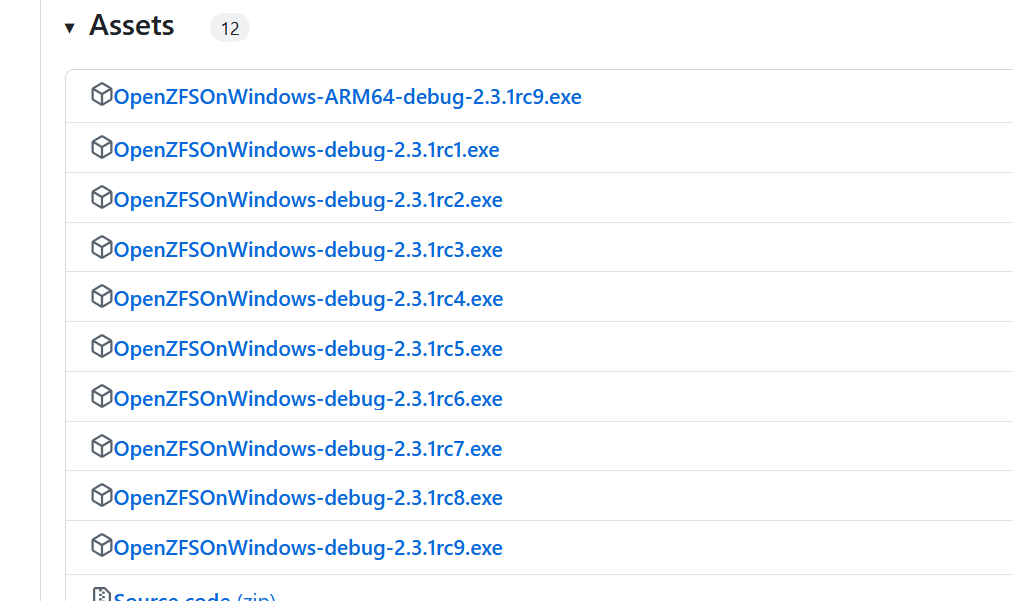Click the package icon beside OpenZFSOnWindows-debug-2.3.1rc2.exe
1013x601 pixels.
coord(102,198)
